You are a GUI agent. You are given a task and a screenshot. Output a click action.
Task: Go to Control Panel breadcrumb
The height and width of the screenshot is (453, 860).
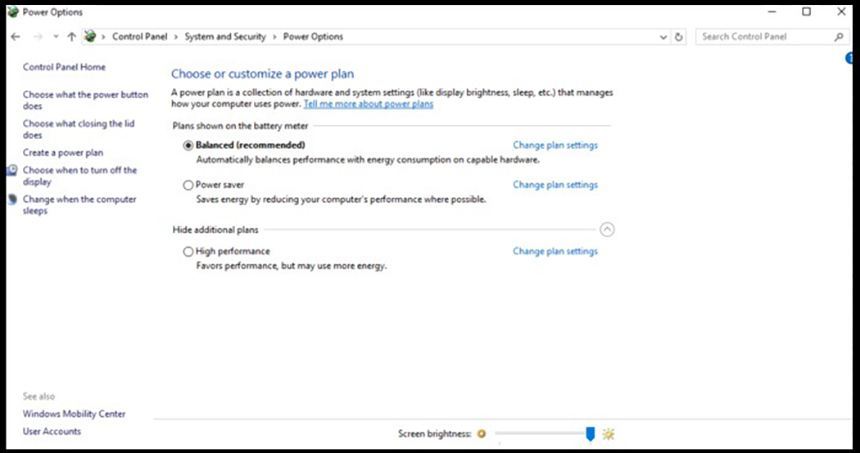[x=141, y=37]
